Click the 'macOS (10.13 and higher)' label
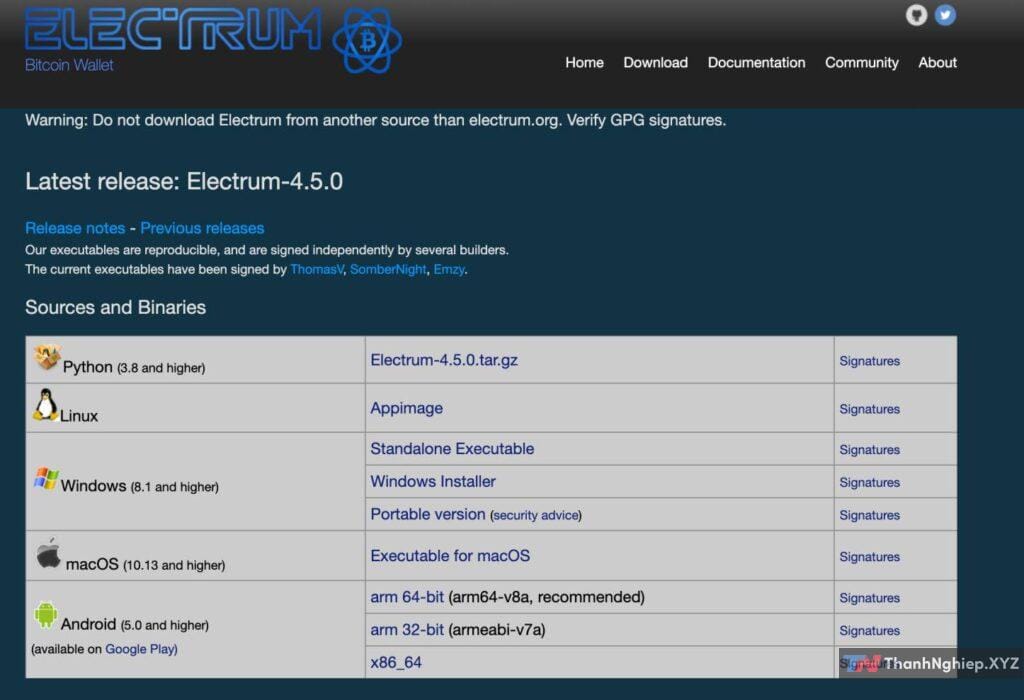Screen dimensions: 1024x700 pos(145,564)
